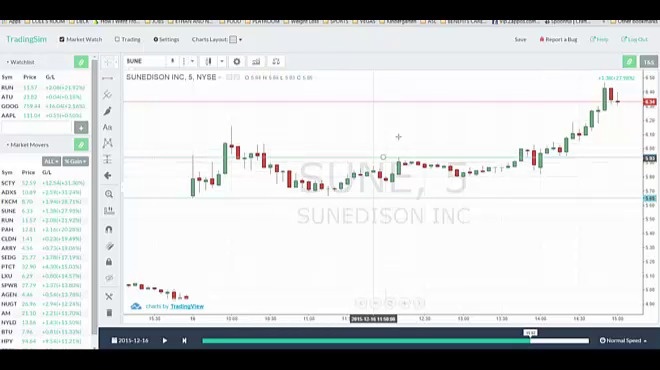Toggle stay in drawing mode pencil

[x=109, y=246]
